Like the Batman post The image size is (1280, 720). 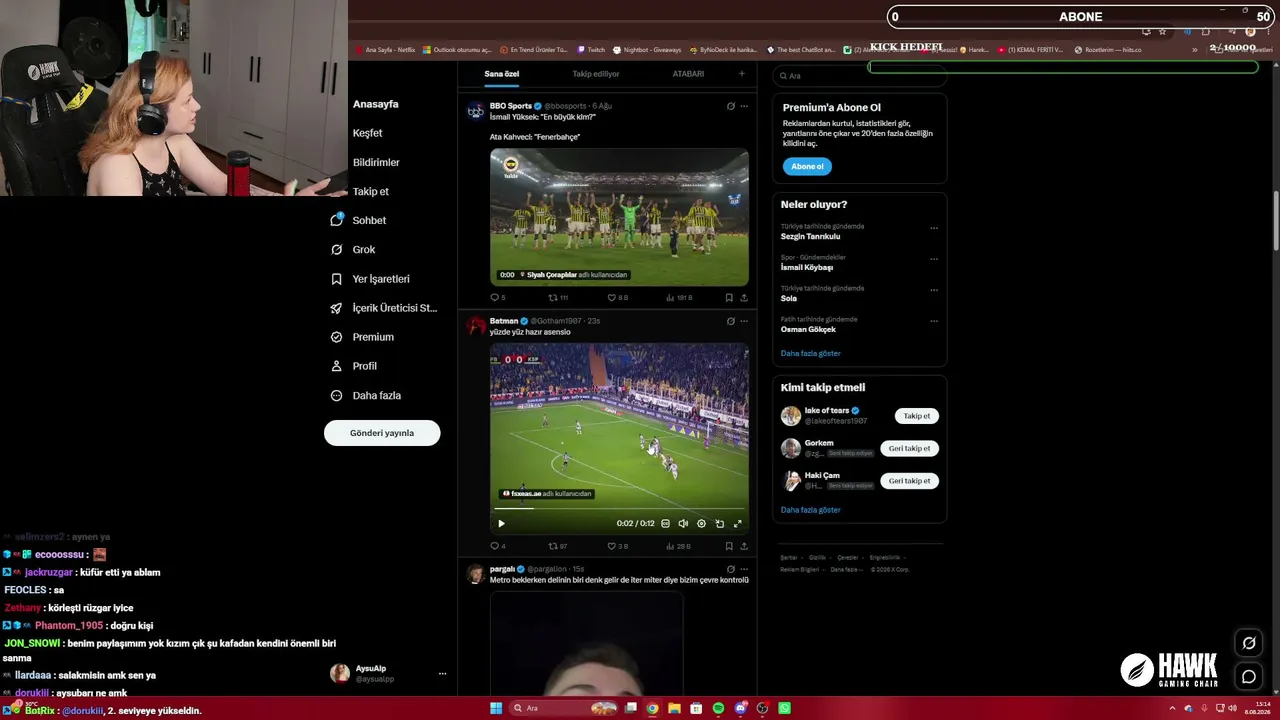pyautogui.click(x=612, y=546)
